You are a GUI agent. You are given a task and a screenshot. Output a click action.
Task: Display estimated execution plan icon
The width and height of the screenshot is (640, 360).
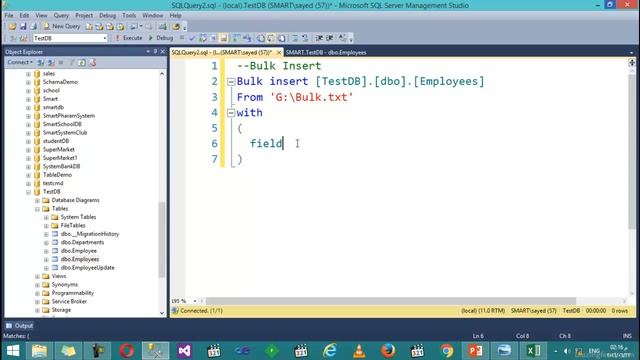pyautogui.click(x=202, y=38)
